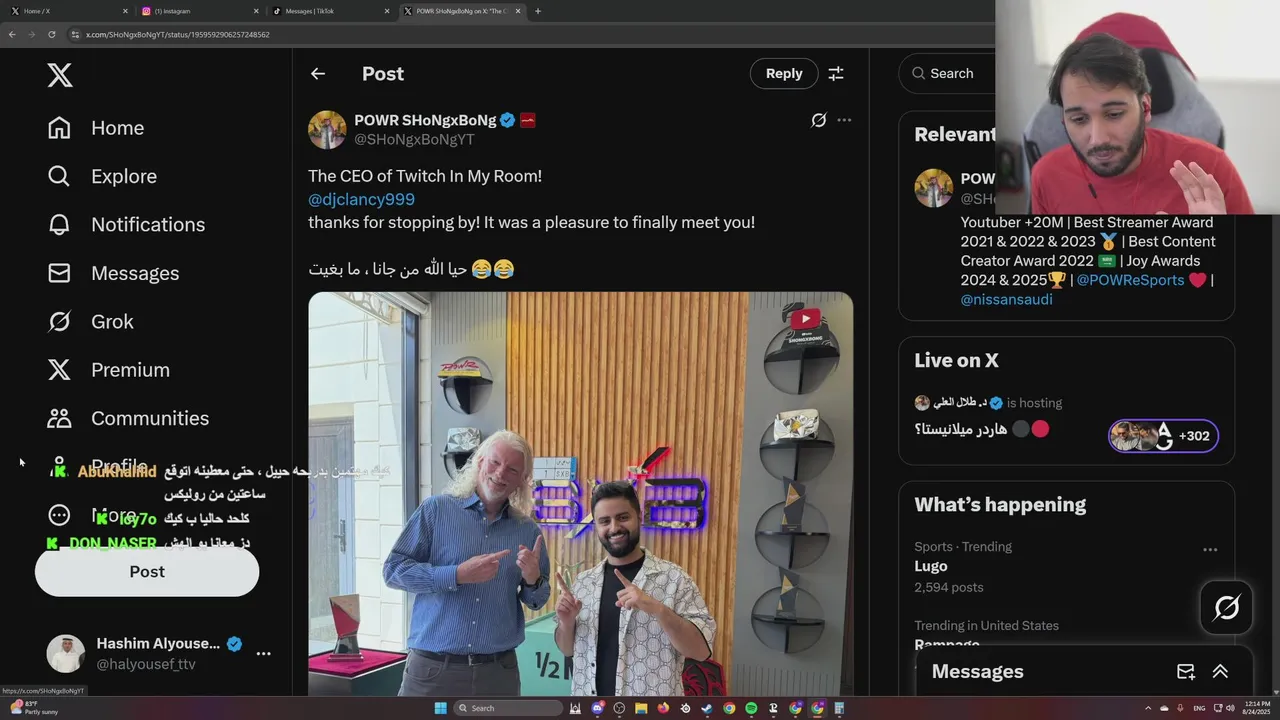Open Hashim Alyousef account menu dots
The height and width of the screenshot is (720, 1280).
pos(264,653)
